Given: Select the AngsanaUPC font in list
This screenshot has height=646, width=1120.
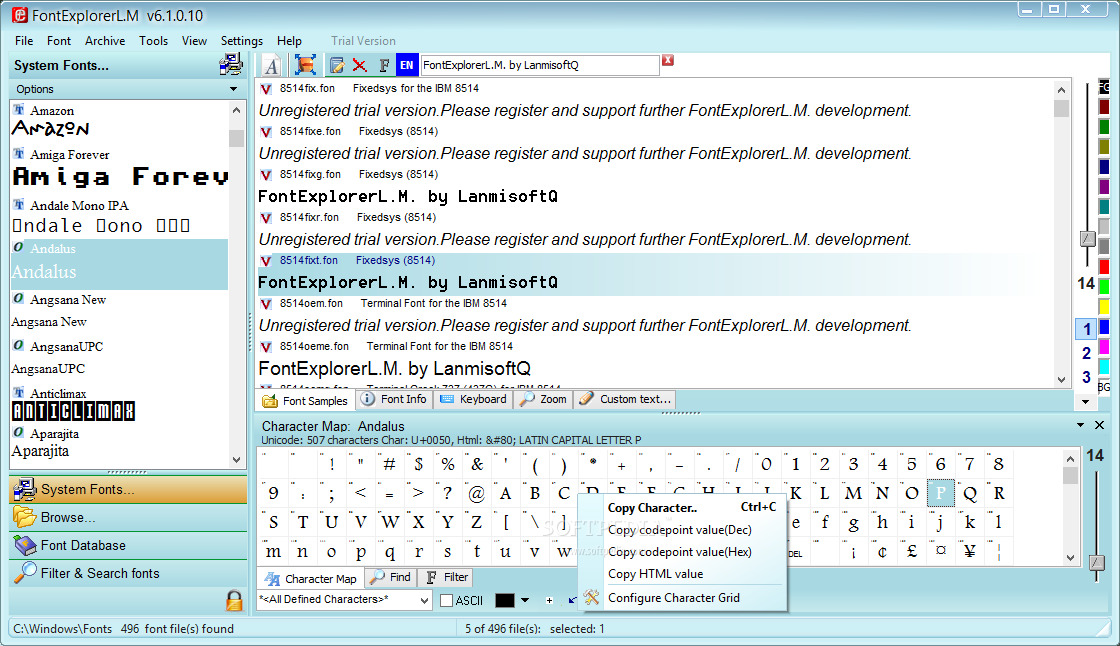Looking at the screenshot, I should coord(119,357).
